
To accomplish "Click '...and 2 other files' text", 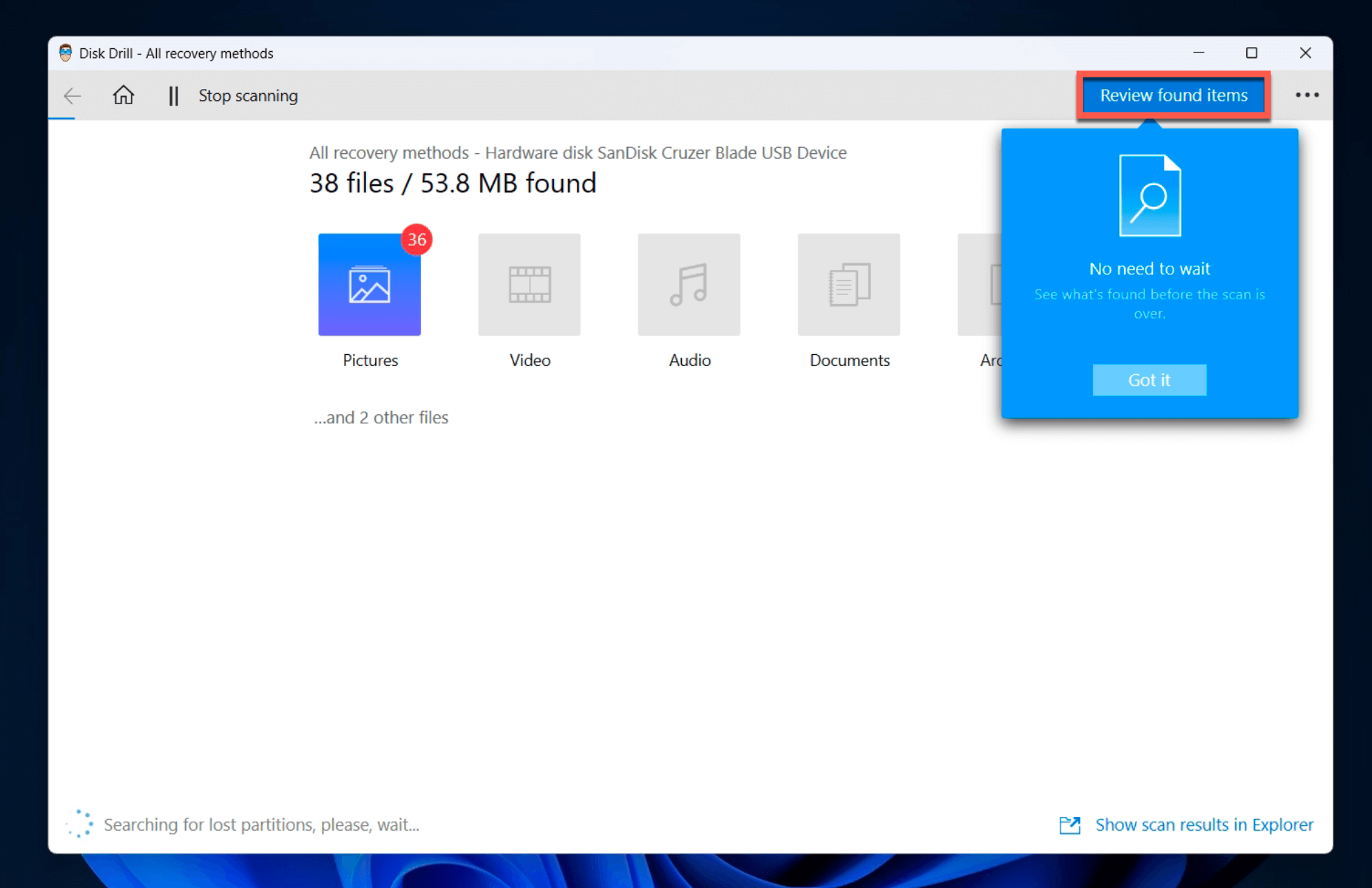I will click(381, 417).
